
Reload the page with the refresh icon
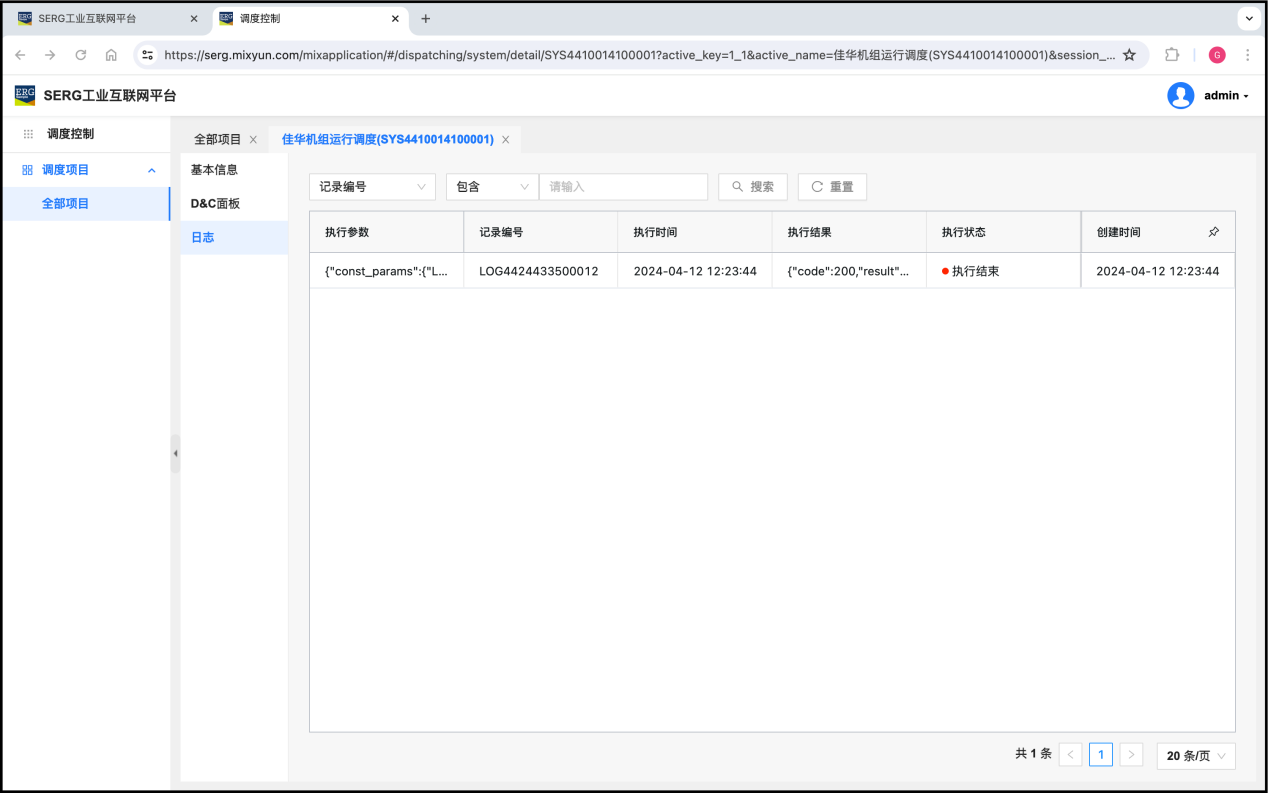tap(81, 55)
